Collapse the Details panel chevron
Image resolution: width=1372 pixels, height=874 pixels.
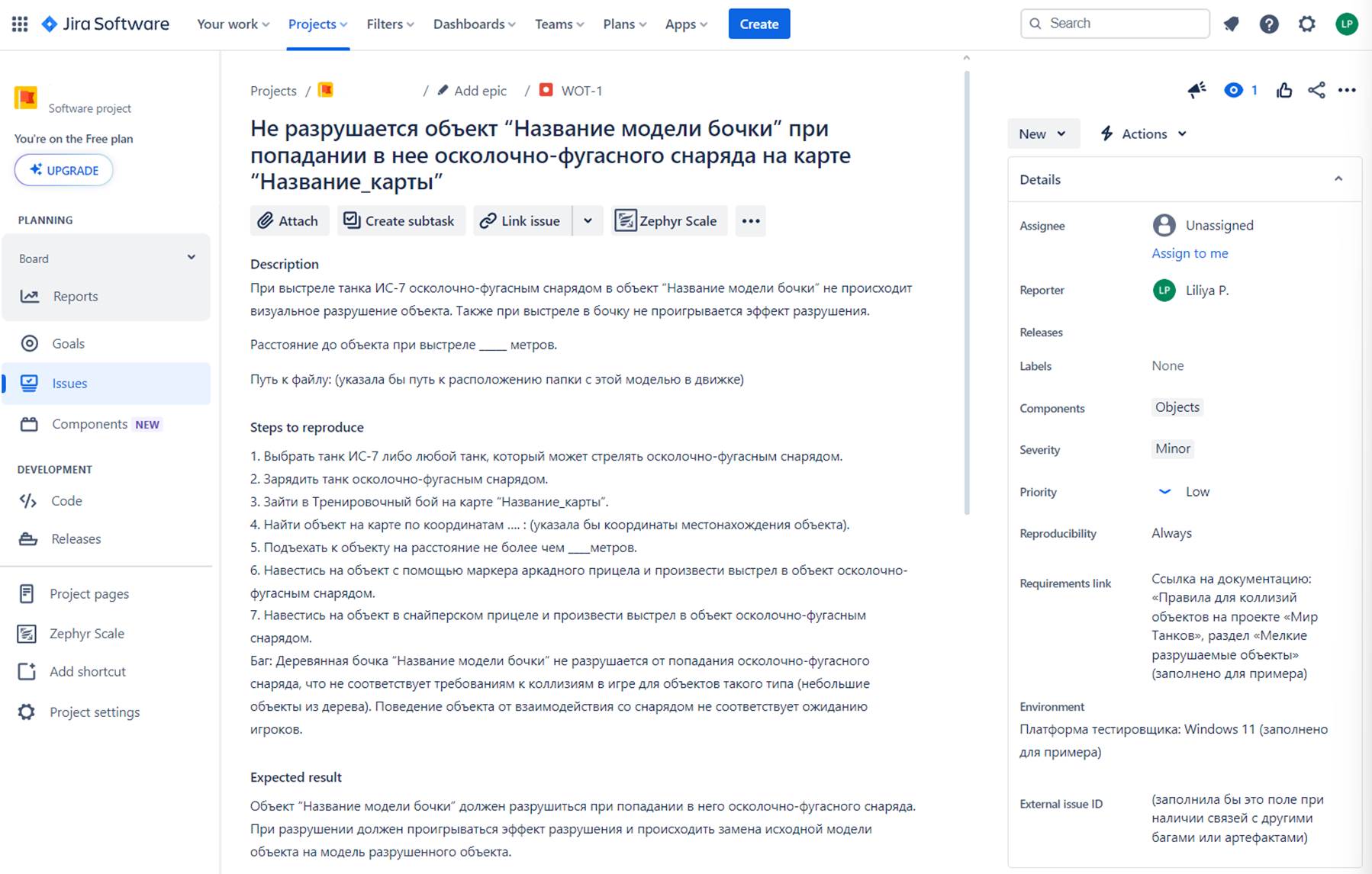pyautogui.click(x=1338, y=179)
